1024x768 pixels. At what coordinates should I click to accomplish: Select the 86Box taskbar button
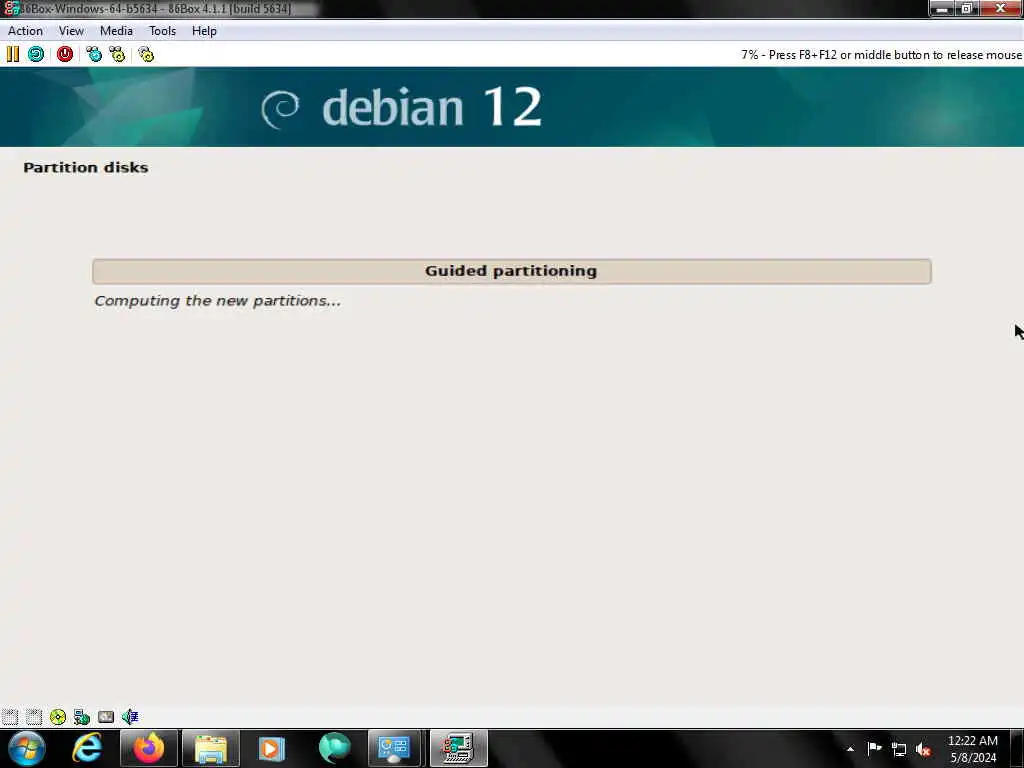(x=458, y=748)
